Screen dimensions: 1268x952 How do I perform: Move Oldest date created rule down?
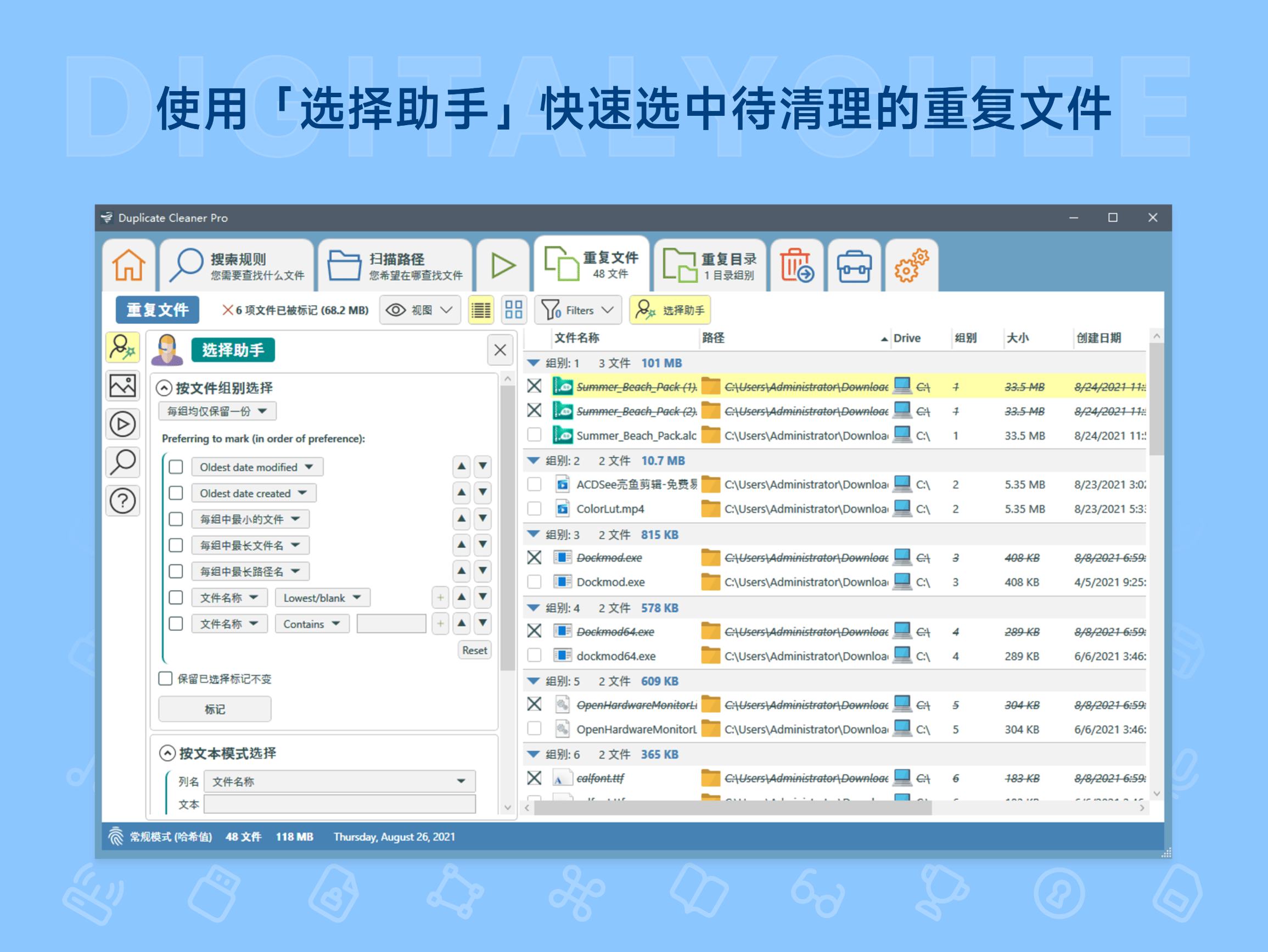pos(482,492)
